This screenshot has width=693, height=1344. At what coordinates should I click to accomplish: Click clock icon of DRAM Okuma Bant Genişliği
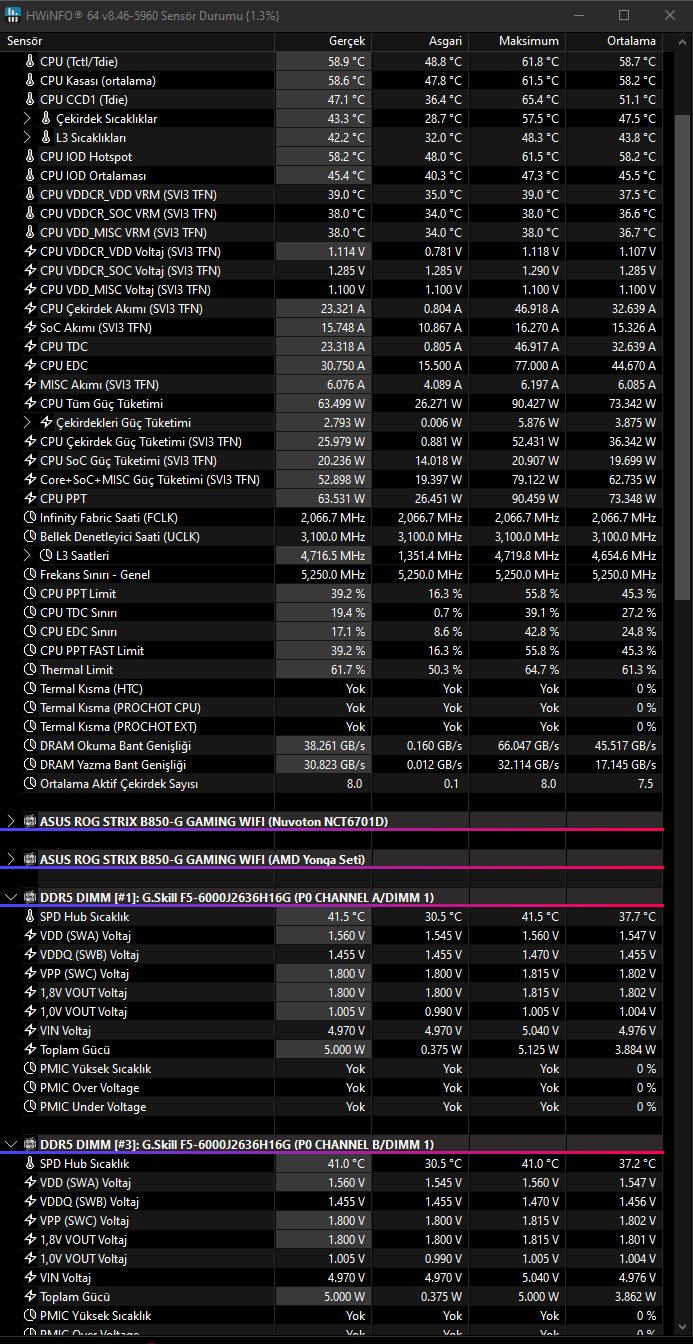click(29, 745)
